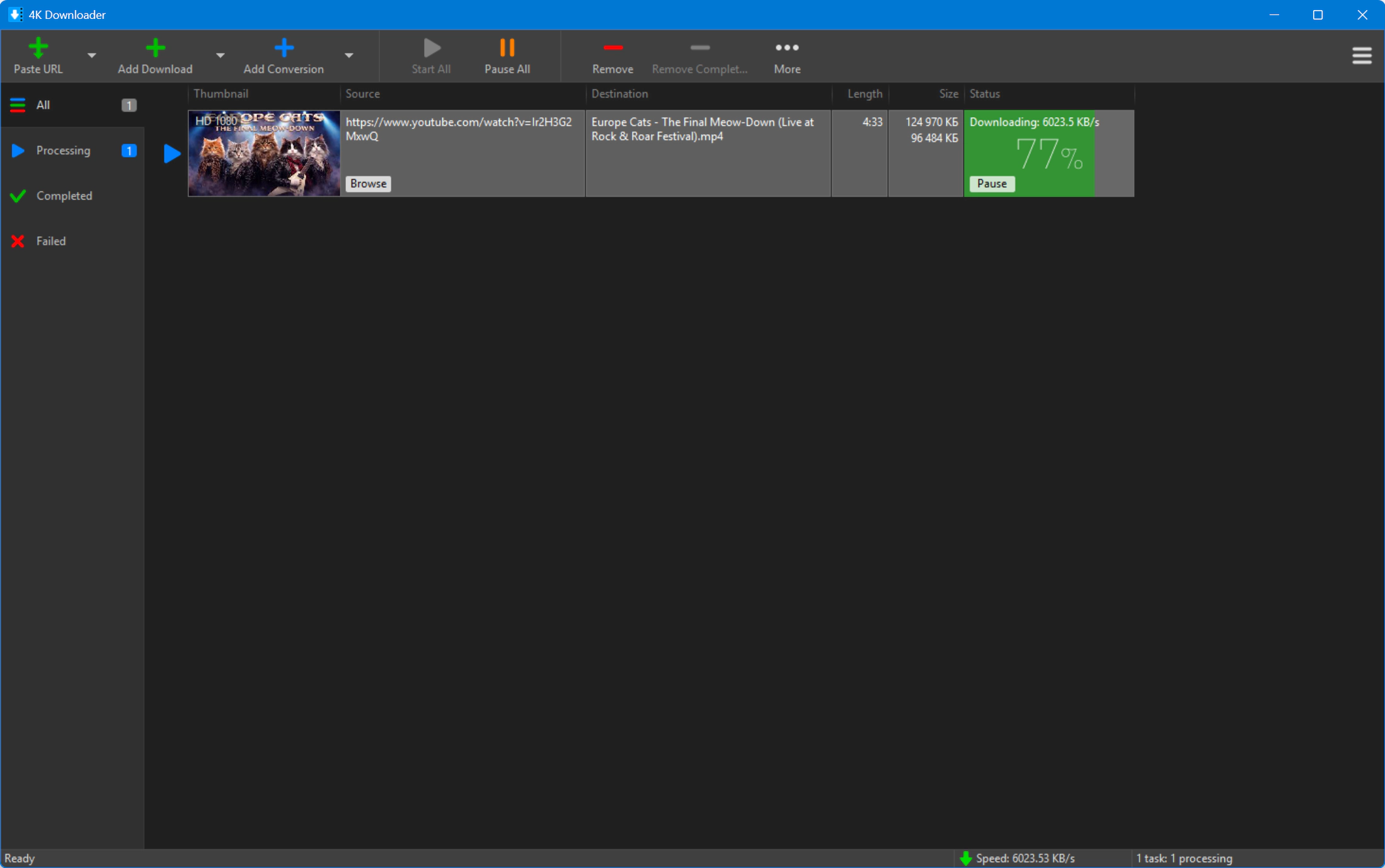Click the Speed: 6023.53 KB/s status entry

click(x=1025, y=858)
